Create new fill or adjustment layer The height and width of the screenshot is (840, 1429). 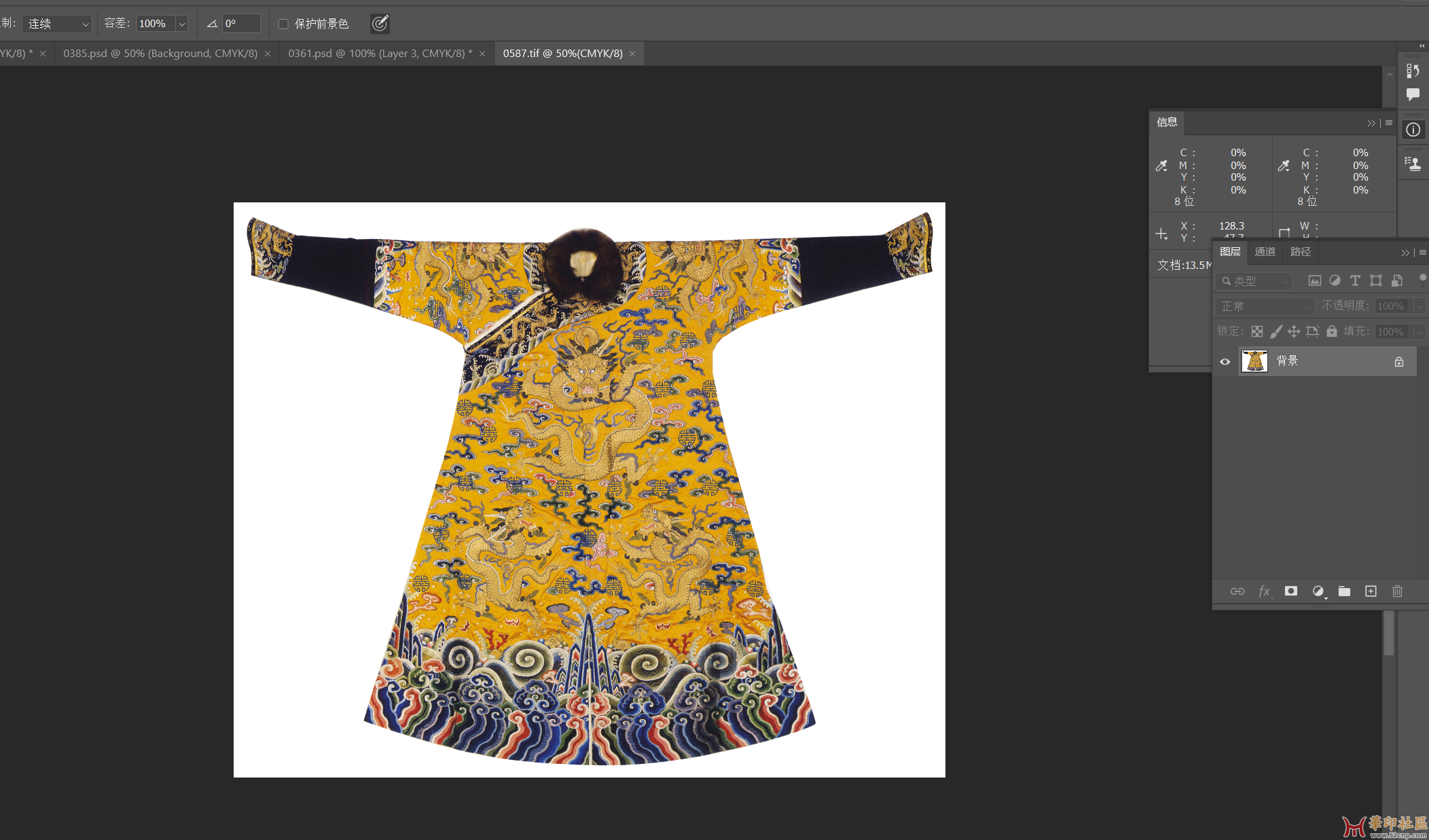[x=1318, y=591]
